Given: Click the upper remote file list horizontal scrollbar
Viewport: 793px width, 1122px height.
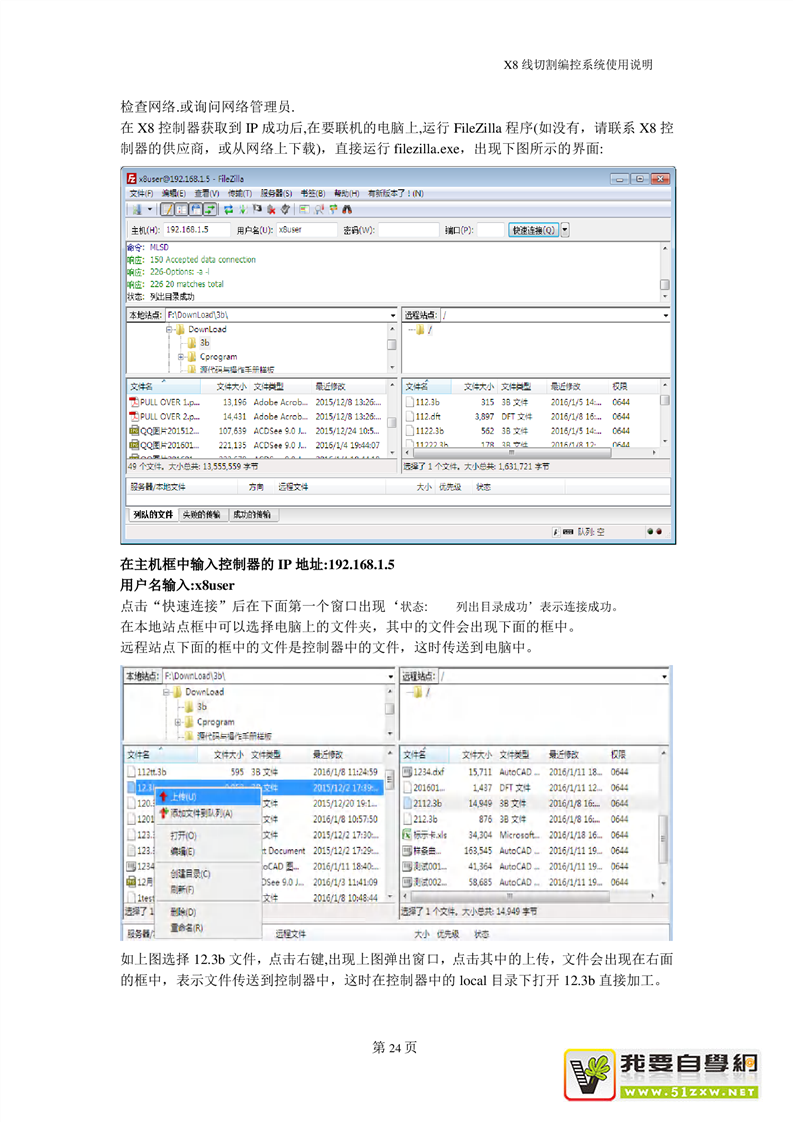Looking at the screenshot, I should click(530, 452).
